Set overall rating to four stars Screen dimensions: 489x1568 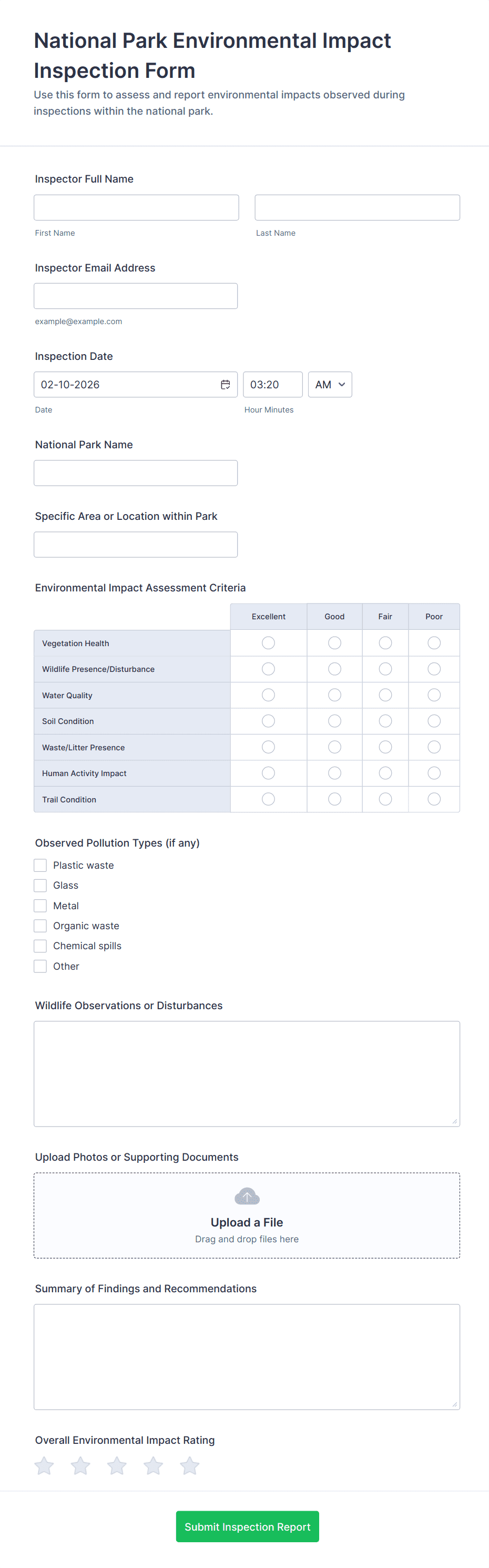pyautogui.click(x=153, y=1466)
